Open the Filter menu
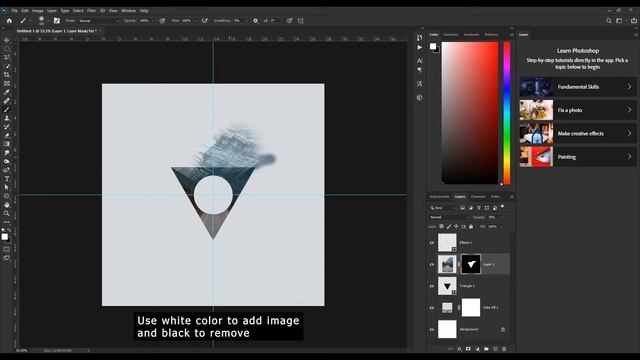The height and width of the screenshot is (360, 640). [x=91, y=11]
